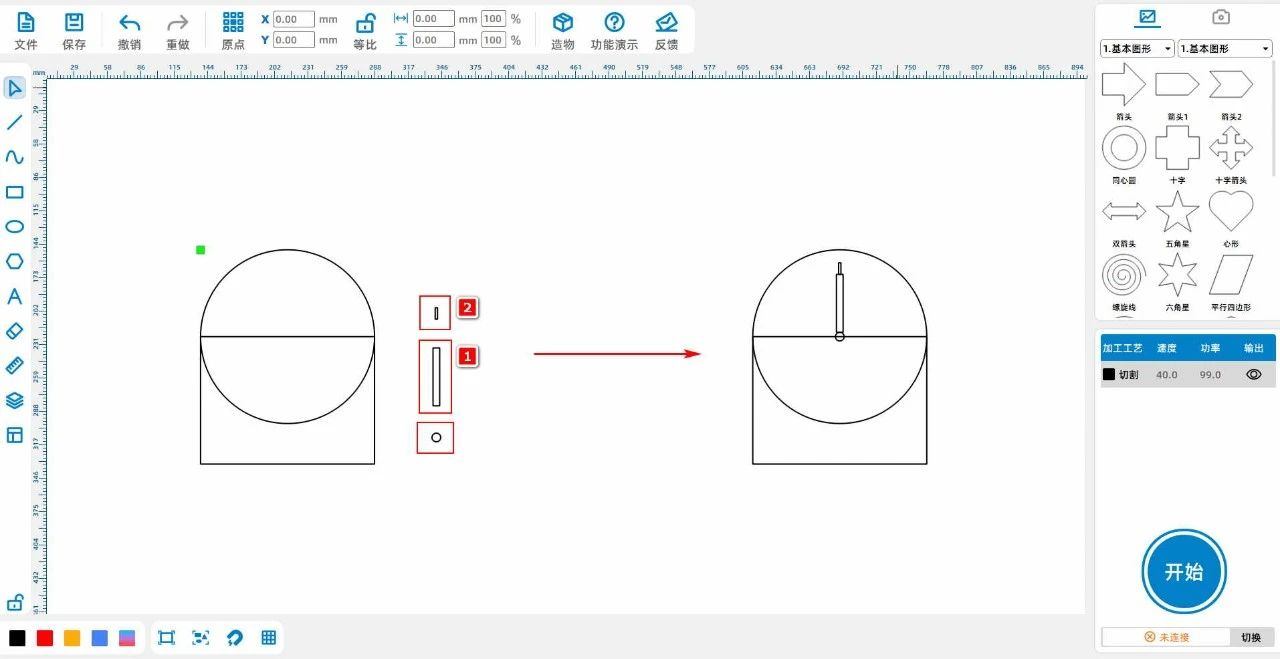
Task: Open the 文件 file menu
Action: (26, 30)
